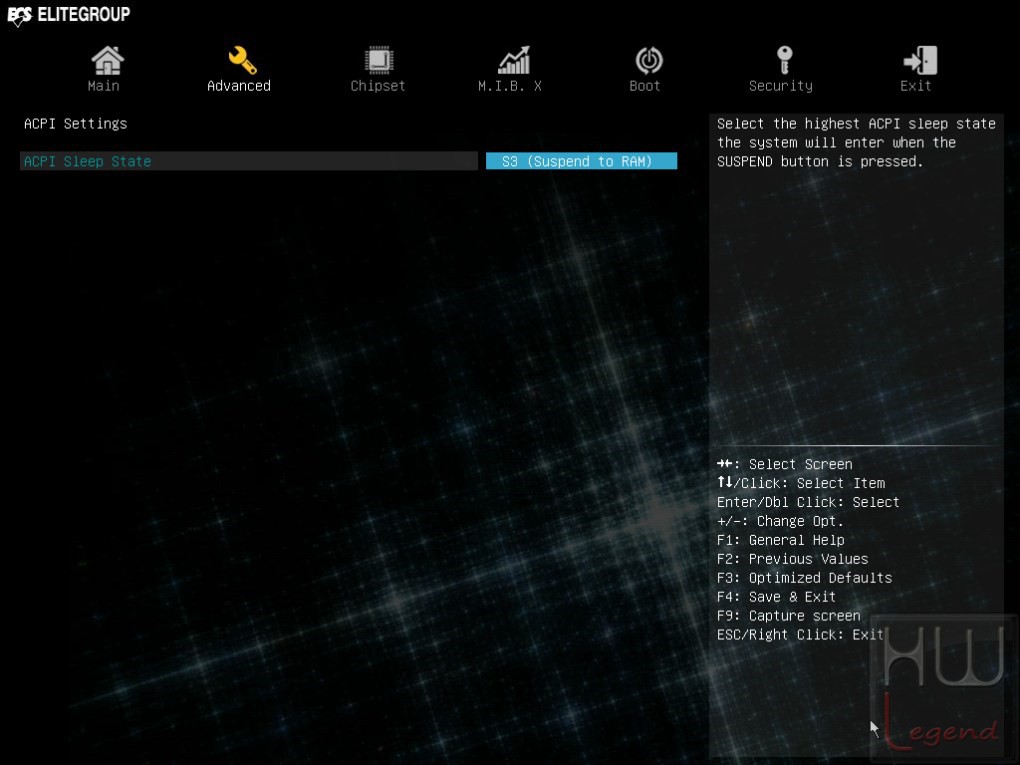Image resolution: width=1020 pixels, height=765 pixels.
Task: Open the S3 (Suspend to RAM) dropdown
Action: point(582,161)
